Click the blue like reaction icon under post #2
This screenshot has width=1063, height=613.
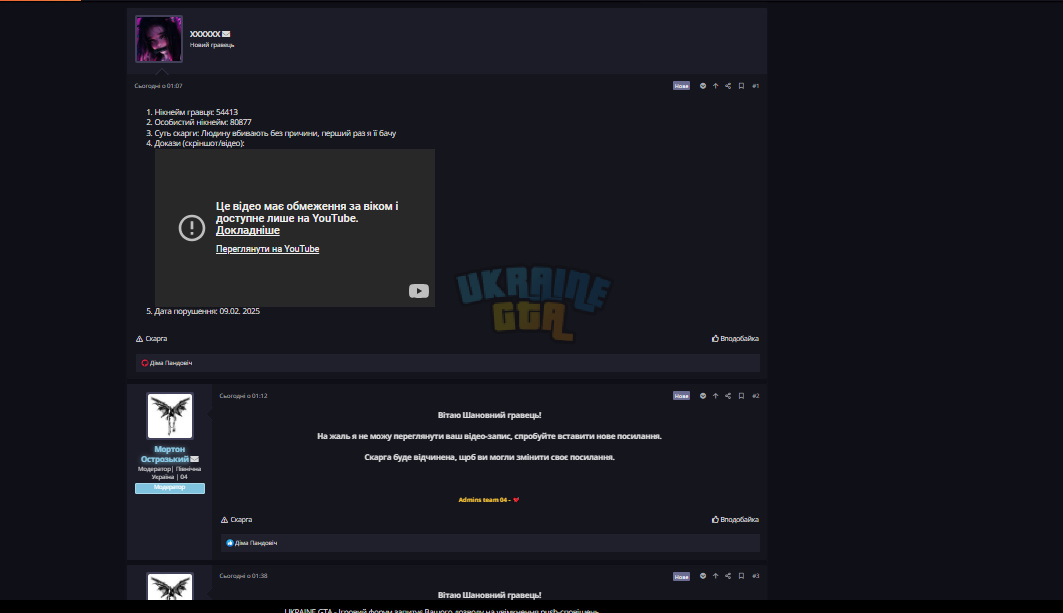tap(229, 543)
